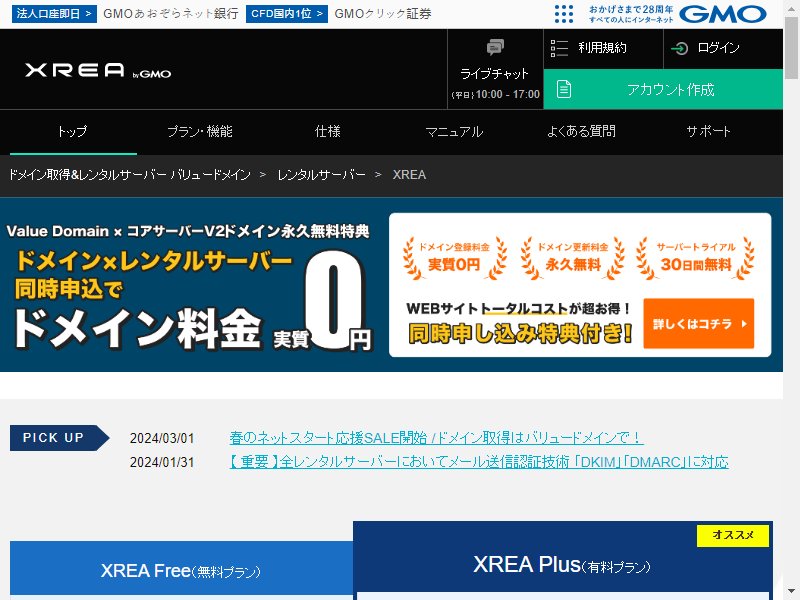Click the レンタルサーバー breadcrumb link
This screenshot has width=800, height=600.
pyautogui.click(x=321, y=175)
